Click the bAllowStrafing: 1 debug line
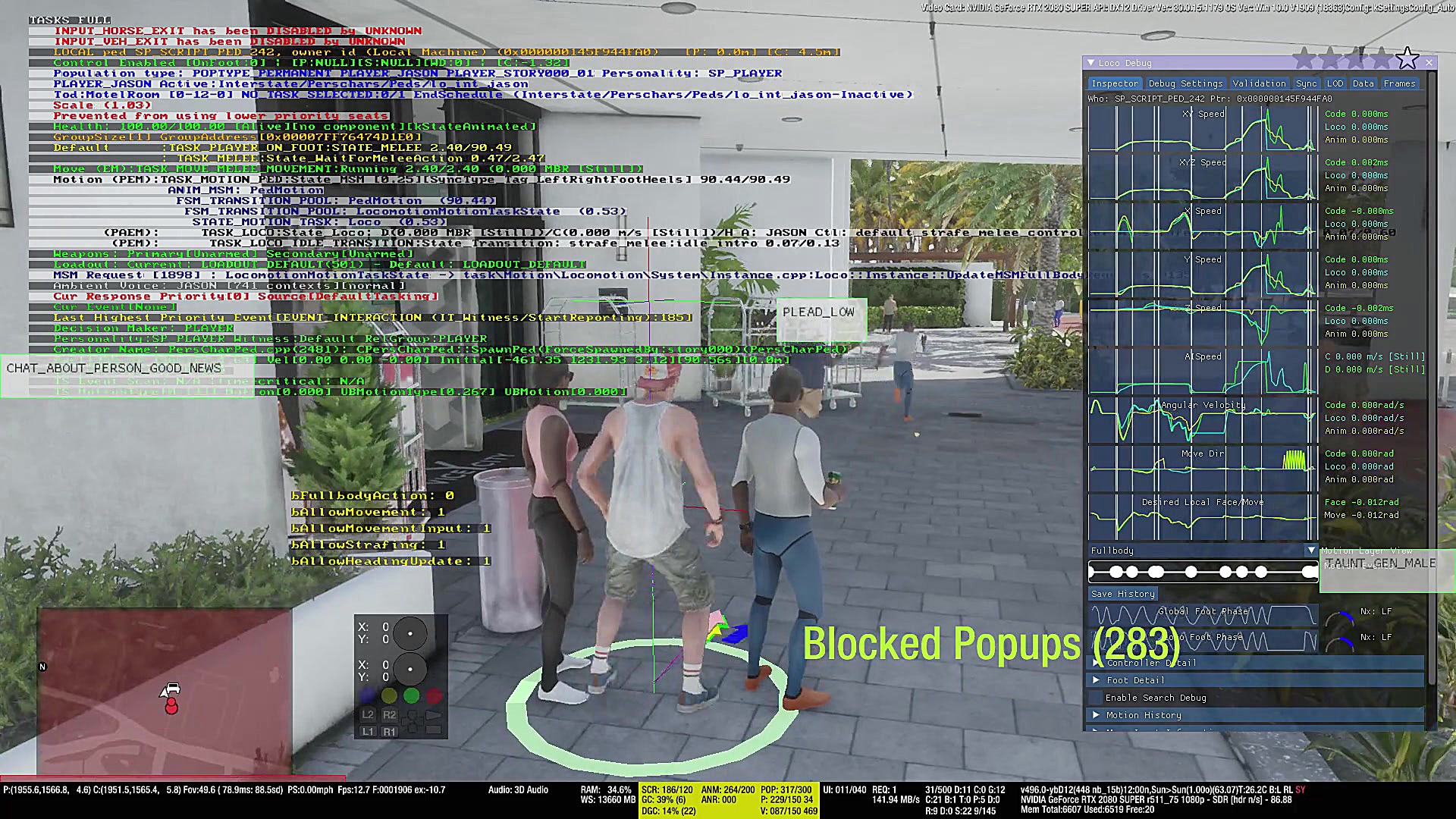The height and width of the screenshot is (819, 1456). (x=369, y=545)
